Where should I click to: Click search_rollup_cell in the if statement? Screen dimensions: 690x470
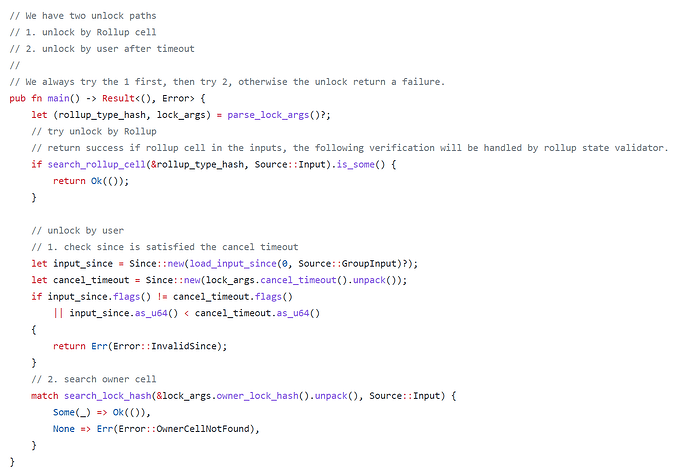(96, 165)
